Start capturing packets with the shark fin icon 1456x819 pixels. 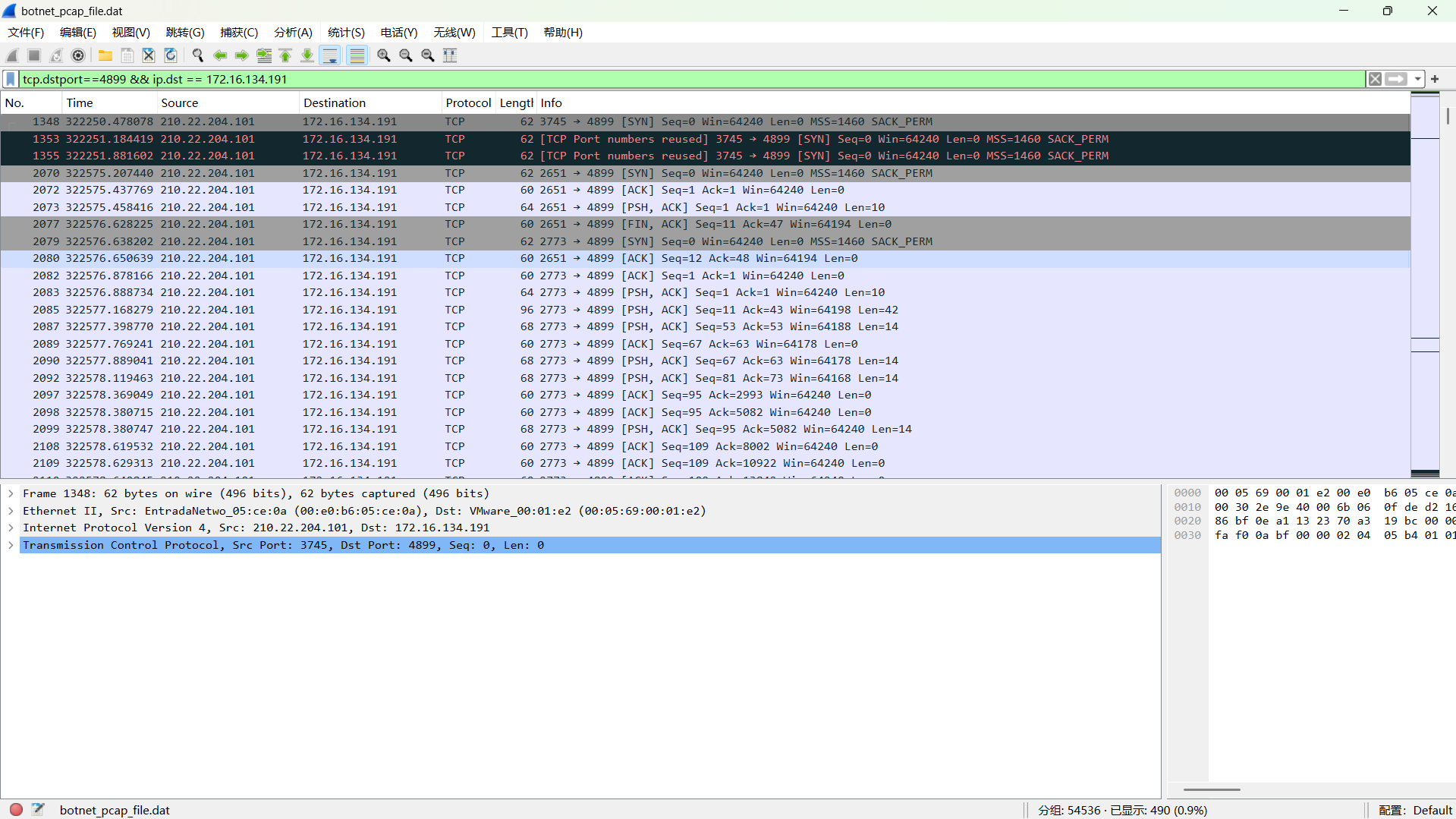(x=12, y=55)
